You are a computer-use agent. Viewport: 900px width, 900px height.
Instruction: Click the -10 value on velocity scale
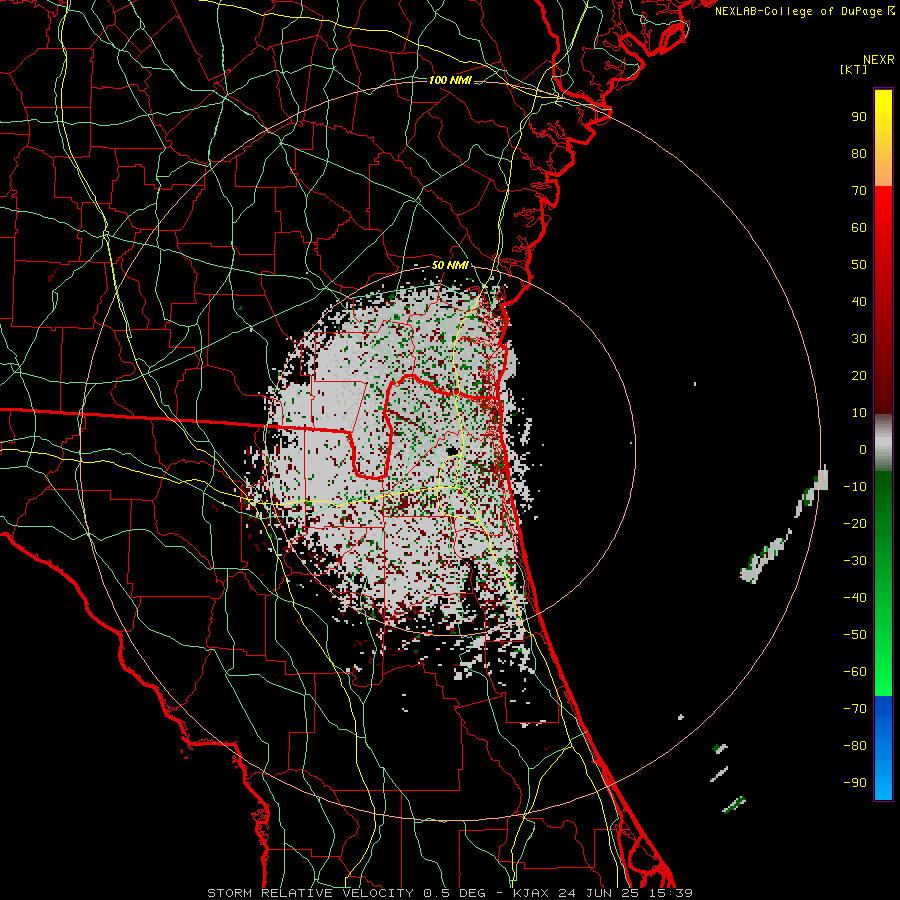(855, 487)
